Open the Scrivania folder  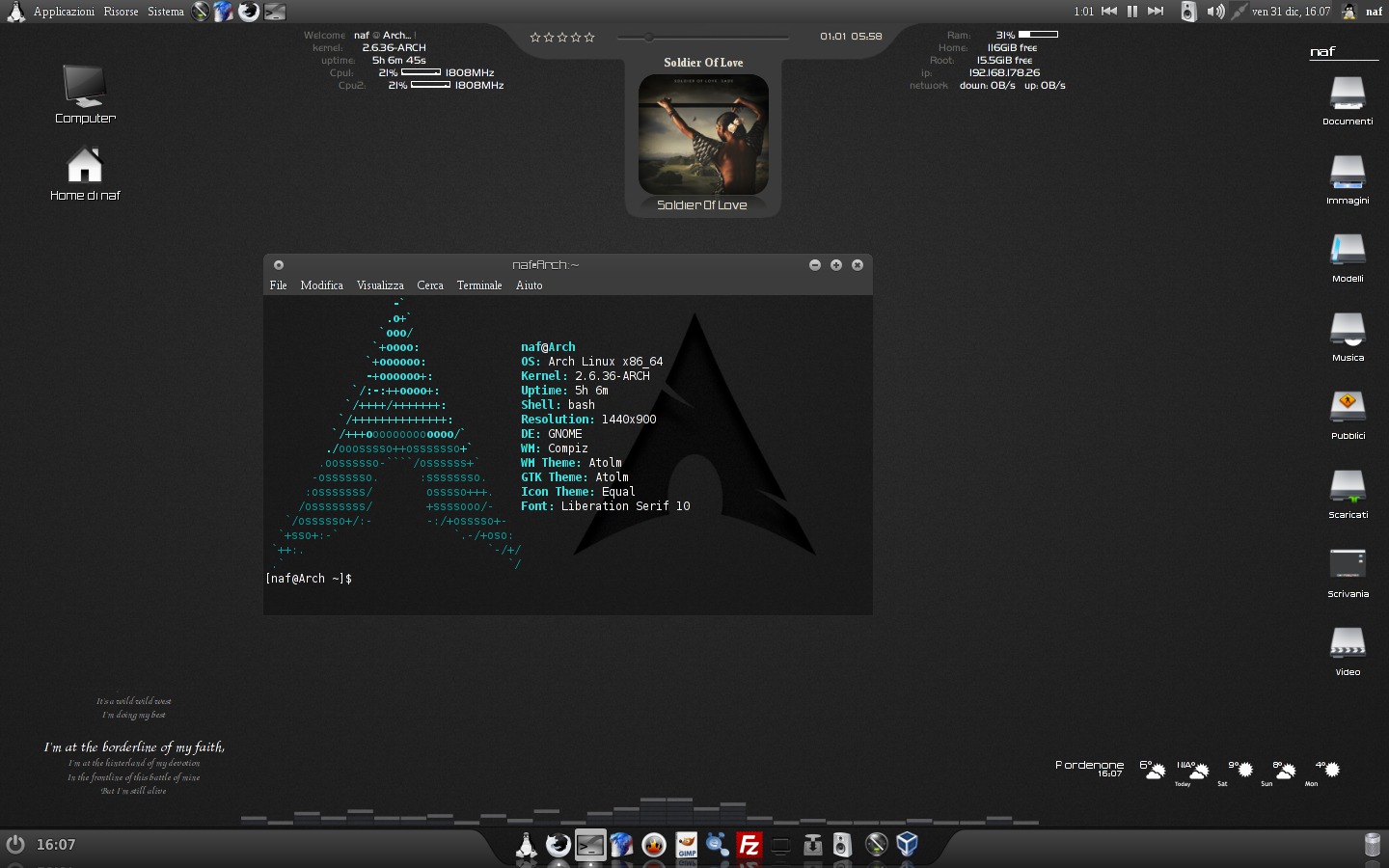1348,573
